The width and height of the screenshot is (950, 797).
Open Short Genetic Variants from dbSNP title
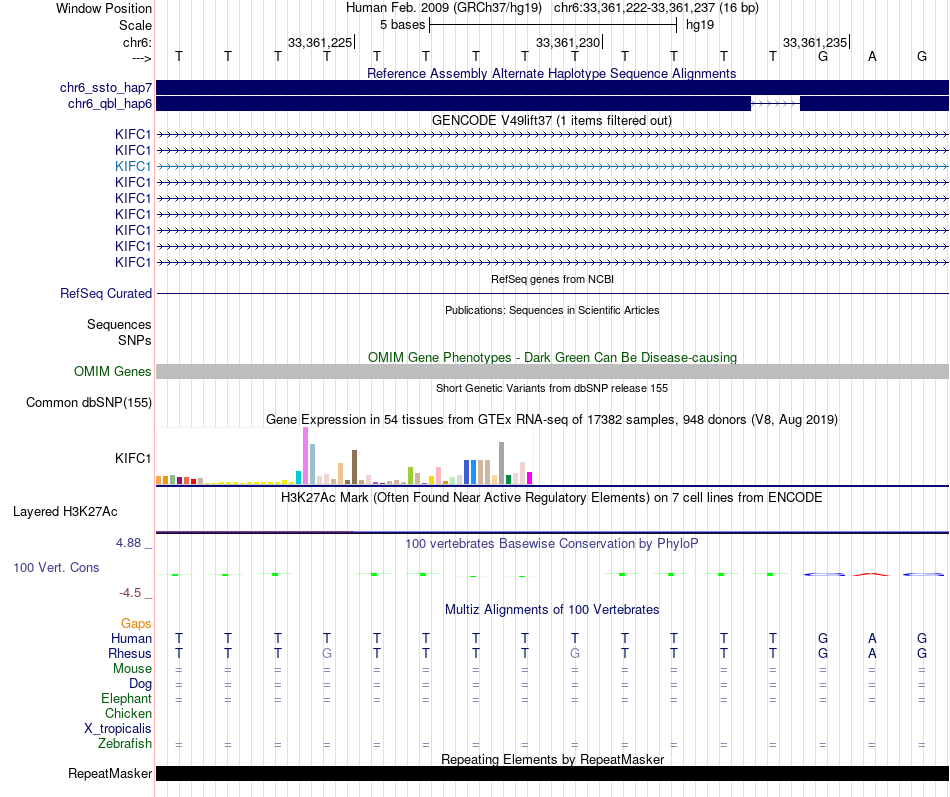[552, 388]
